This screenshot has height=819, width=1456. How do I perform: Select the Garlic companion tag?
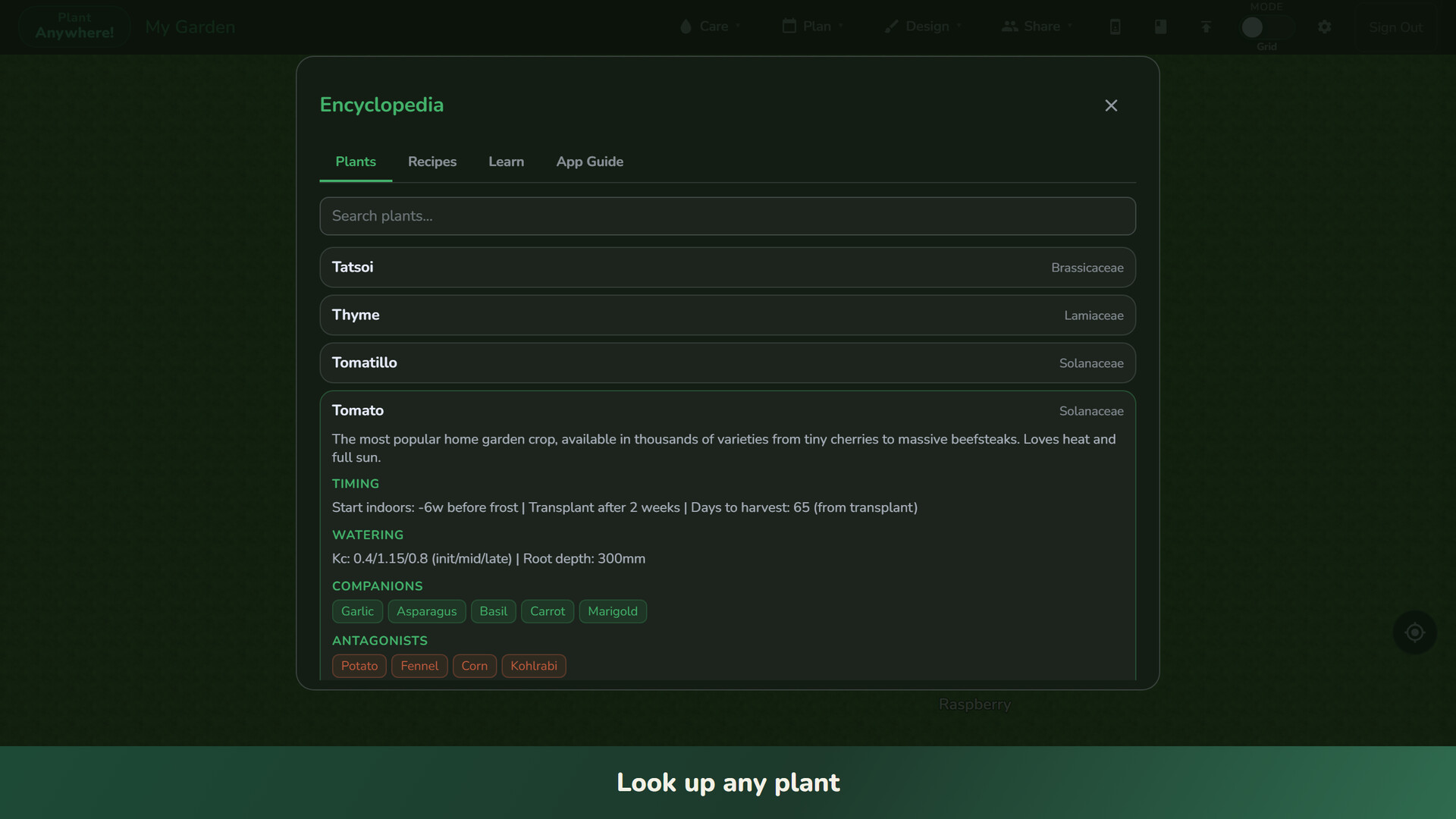[x=357, y=611]
